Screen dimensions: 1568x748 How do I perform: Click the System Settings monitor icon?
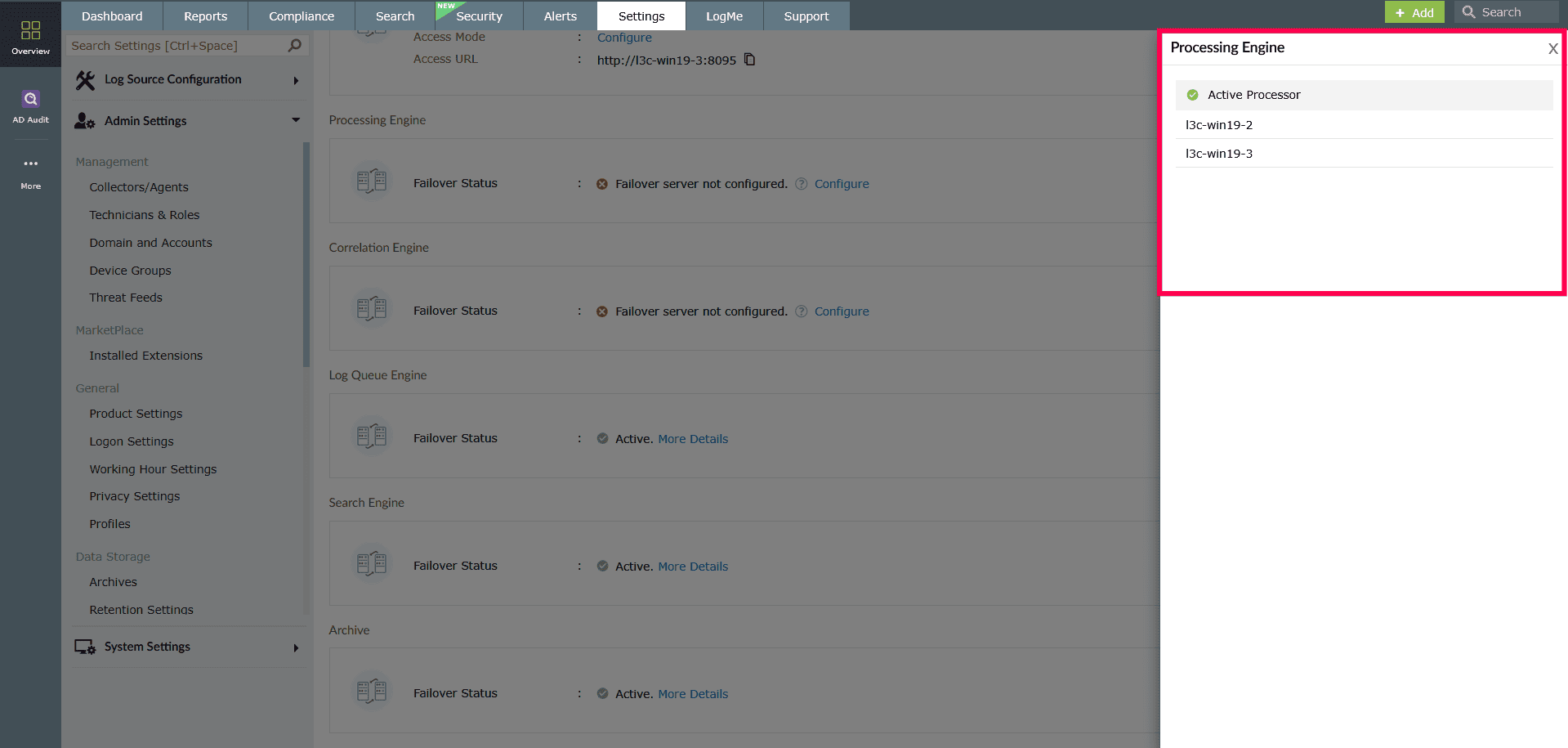coord(85,647)
